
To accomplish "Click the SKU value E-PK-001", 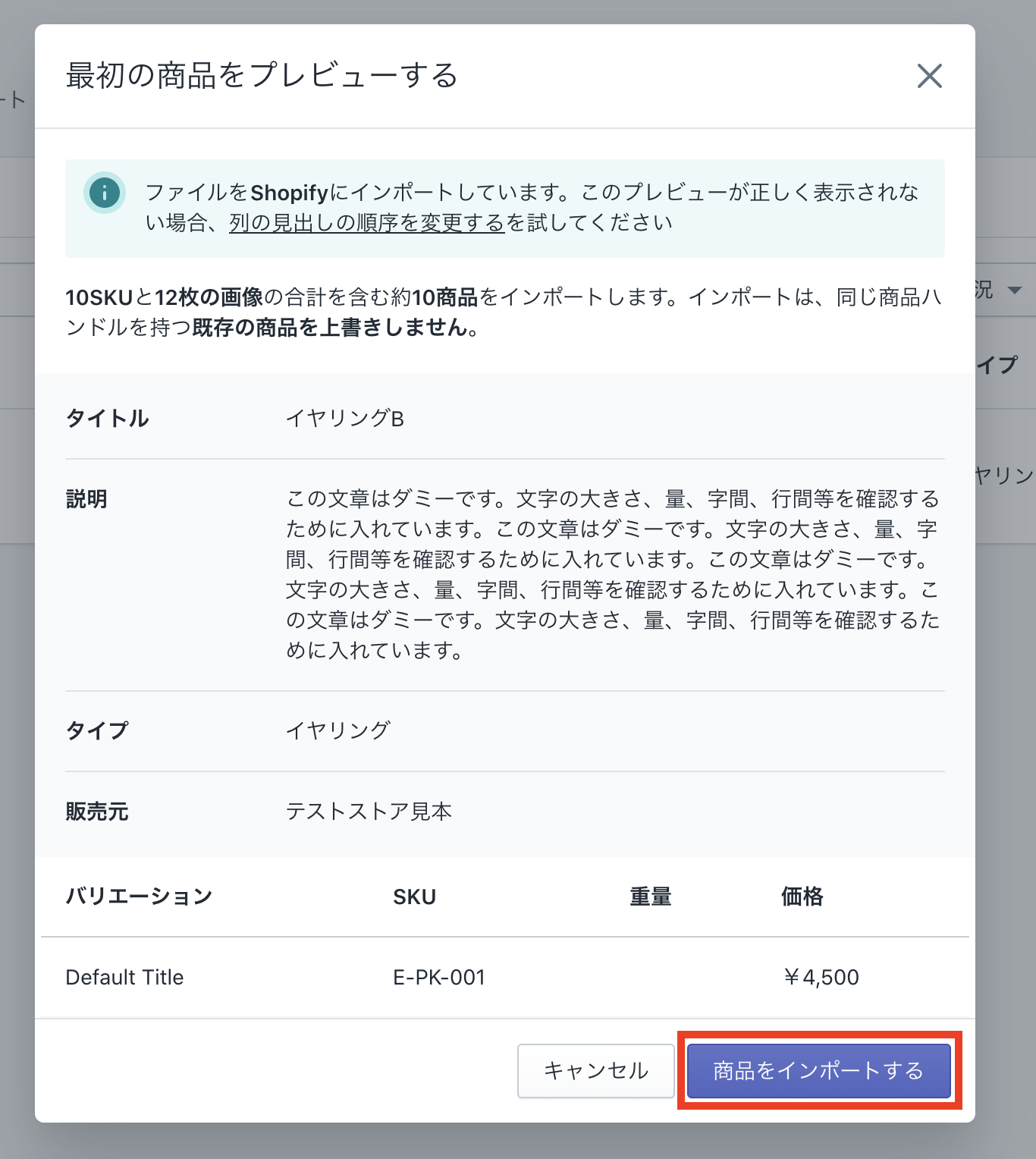I will coord(439,977).
